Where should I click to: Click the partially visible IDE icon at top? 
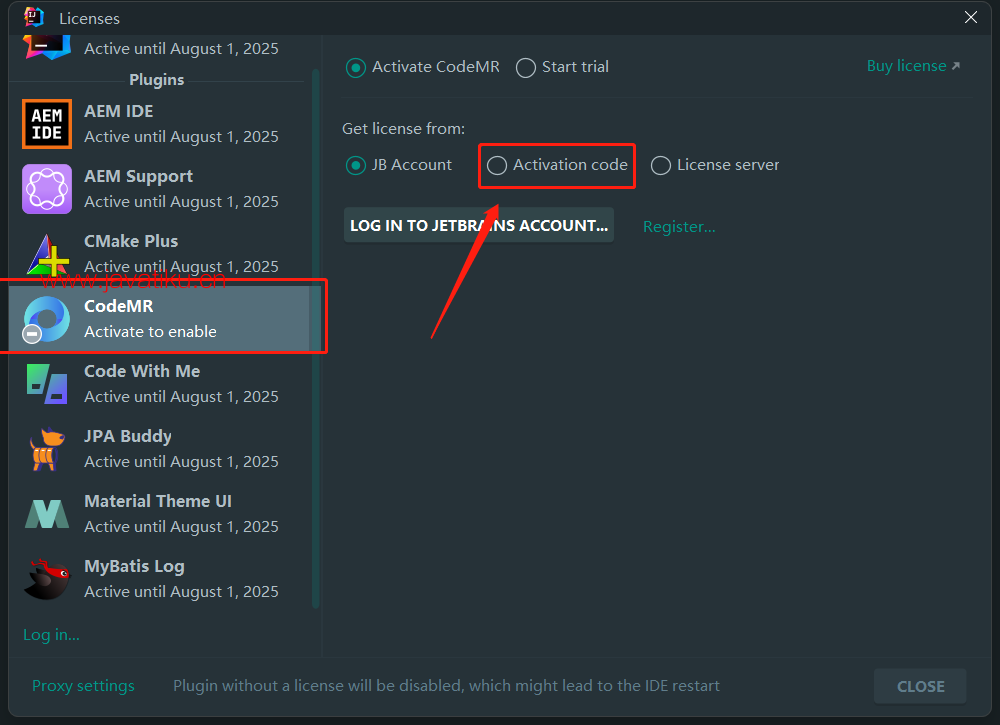click(x=47, y=47)
